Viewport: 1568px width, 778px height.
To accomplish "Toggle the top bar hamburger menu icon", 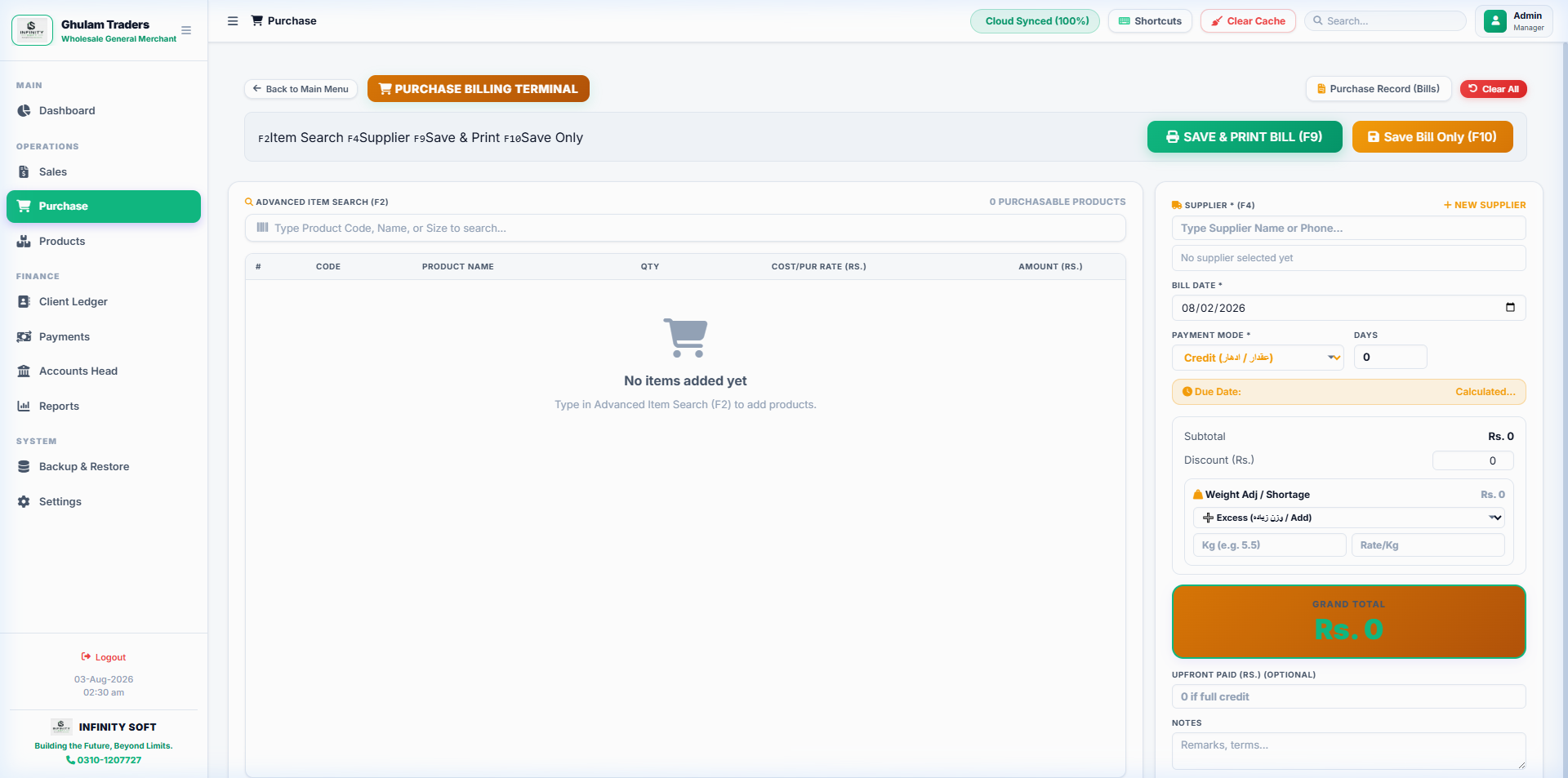I will coord(233,21).
